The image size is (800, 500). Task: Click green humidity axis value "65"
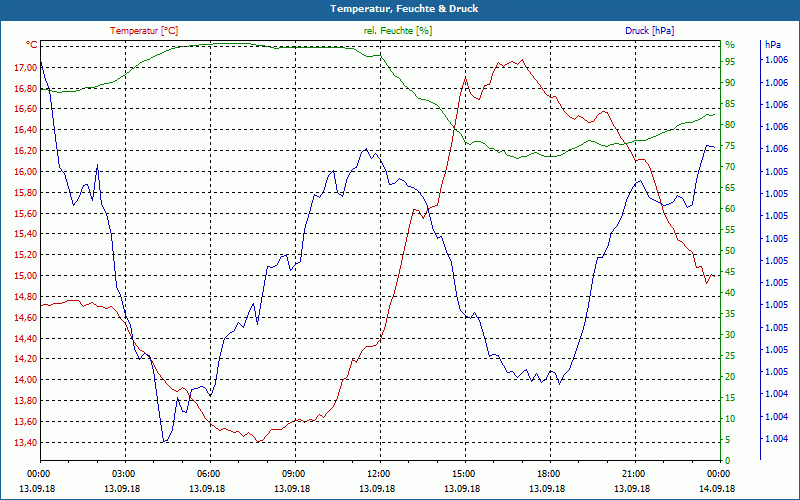730,188
